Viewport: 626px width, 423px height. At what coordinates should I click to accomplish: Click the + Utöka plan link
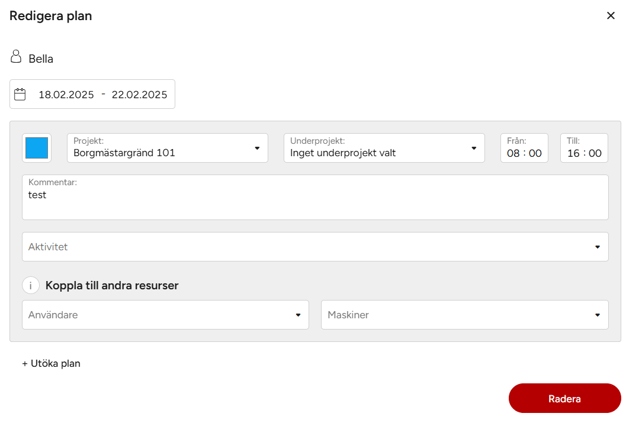point(51,364)
